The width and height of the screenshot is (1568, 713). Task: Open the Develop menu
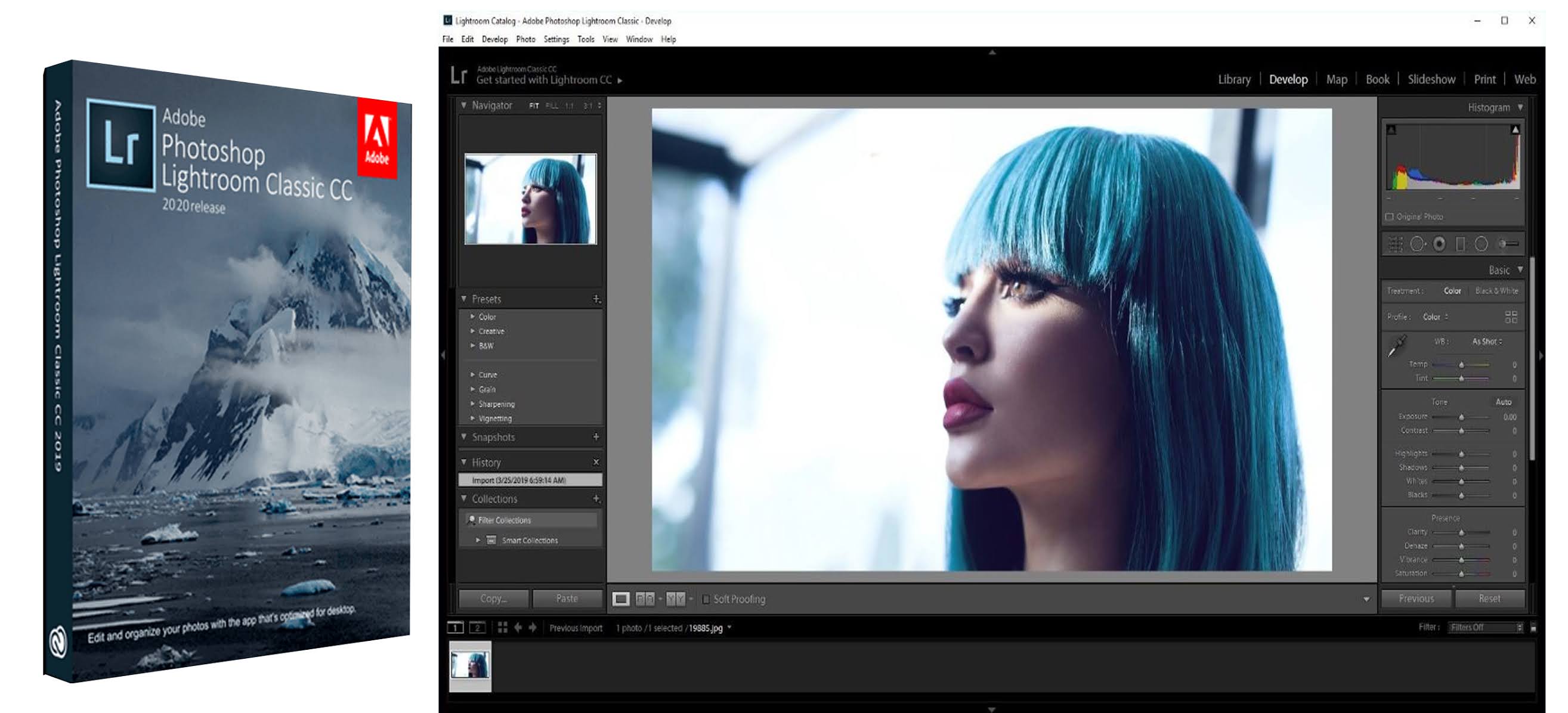pos(495,39)
